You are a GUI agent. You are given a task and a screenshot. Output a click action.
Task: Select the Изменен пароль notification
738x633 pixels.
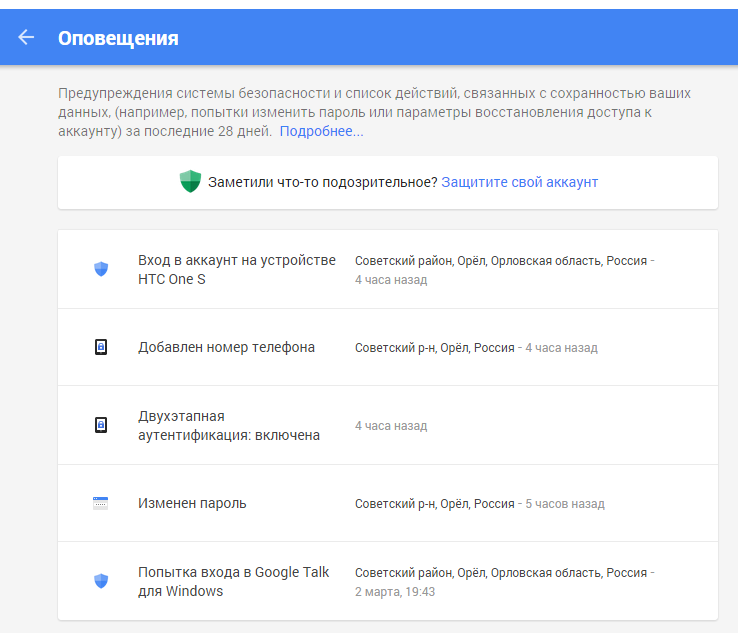[192, 503]
